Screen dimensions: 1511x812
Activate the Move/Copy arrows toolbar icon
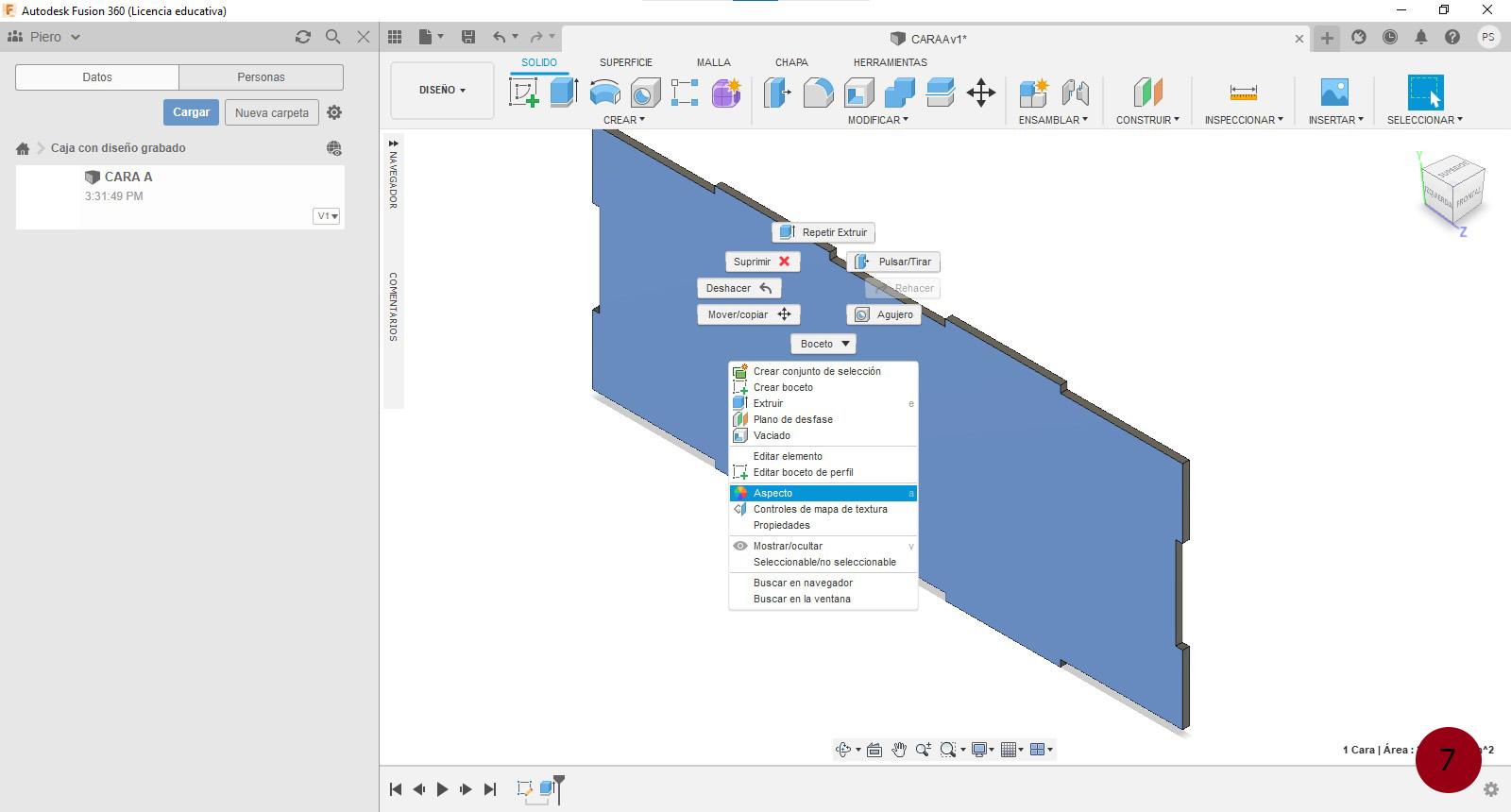[981, 93]
